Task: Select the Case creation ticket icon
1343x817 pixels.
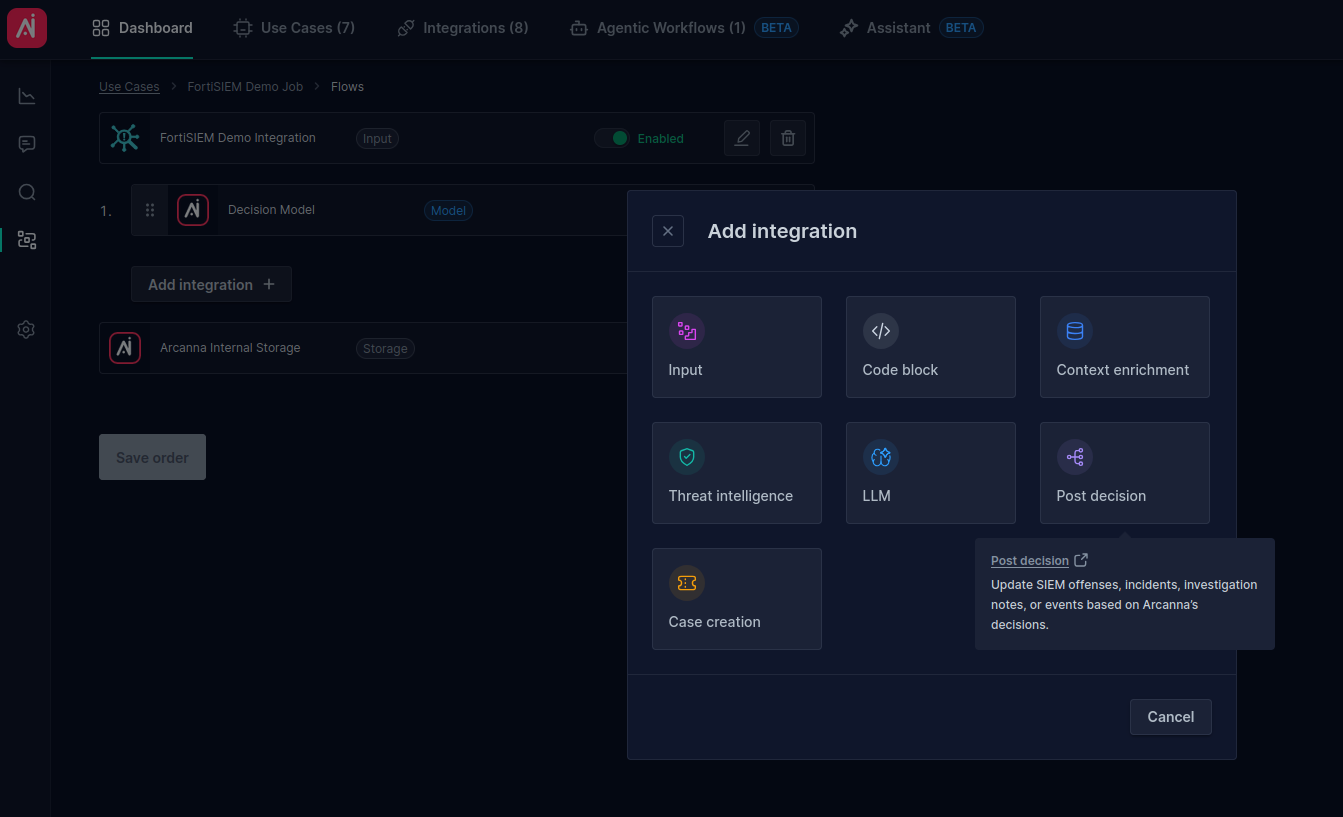Action: click(687, 583)
